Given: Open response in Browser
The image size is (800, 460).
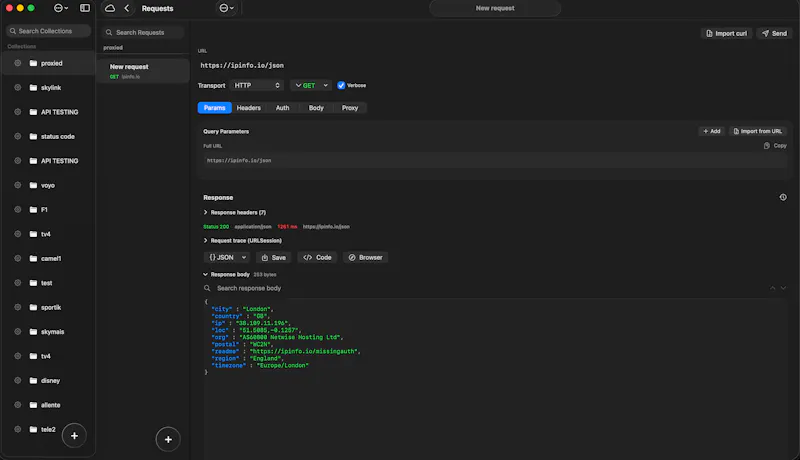Looking at the screenshot, I should click(x=365, y=258).
